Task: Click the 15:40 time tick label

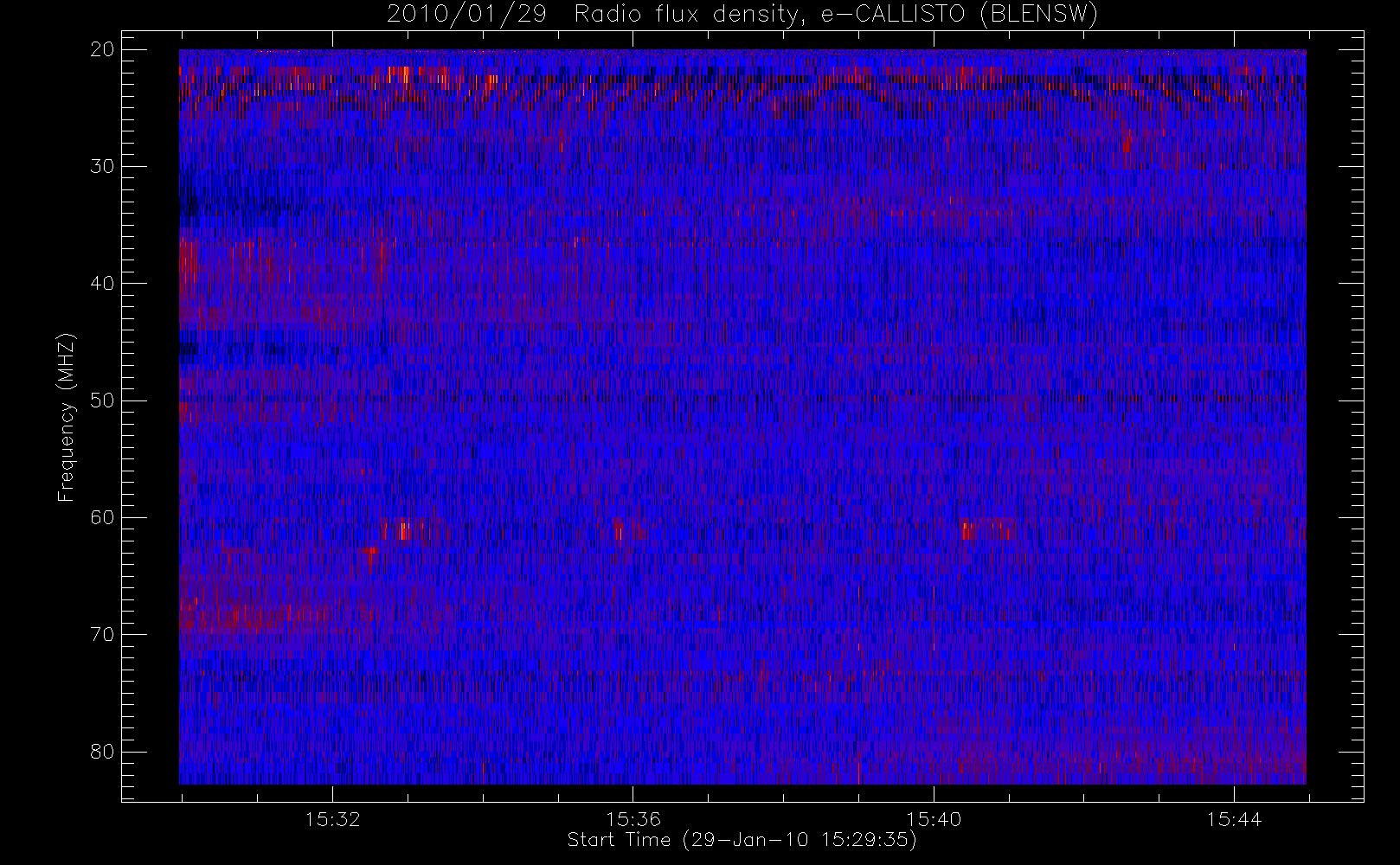Action: point(934,819)
